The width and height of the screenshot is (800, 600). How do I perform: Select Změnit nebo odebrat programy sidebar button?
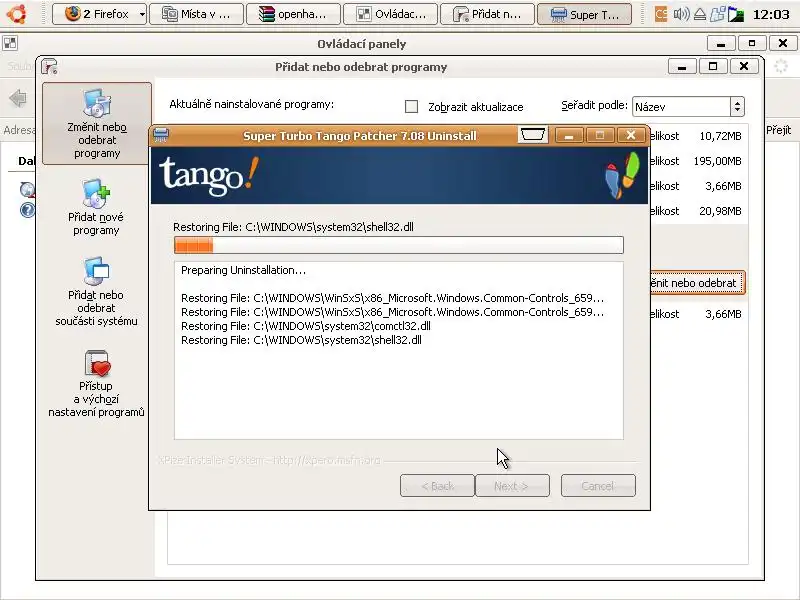pos(97,123)
